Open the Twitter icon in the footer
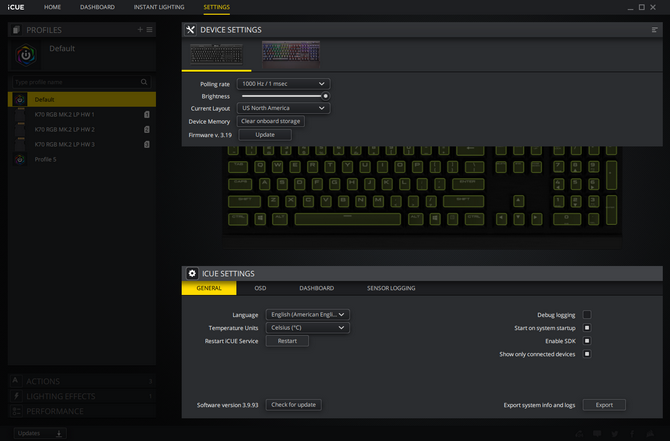The width and height of the screenshot is (670, 441). [614, 434]
